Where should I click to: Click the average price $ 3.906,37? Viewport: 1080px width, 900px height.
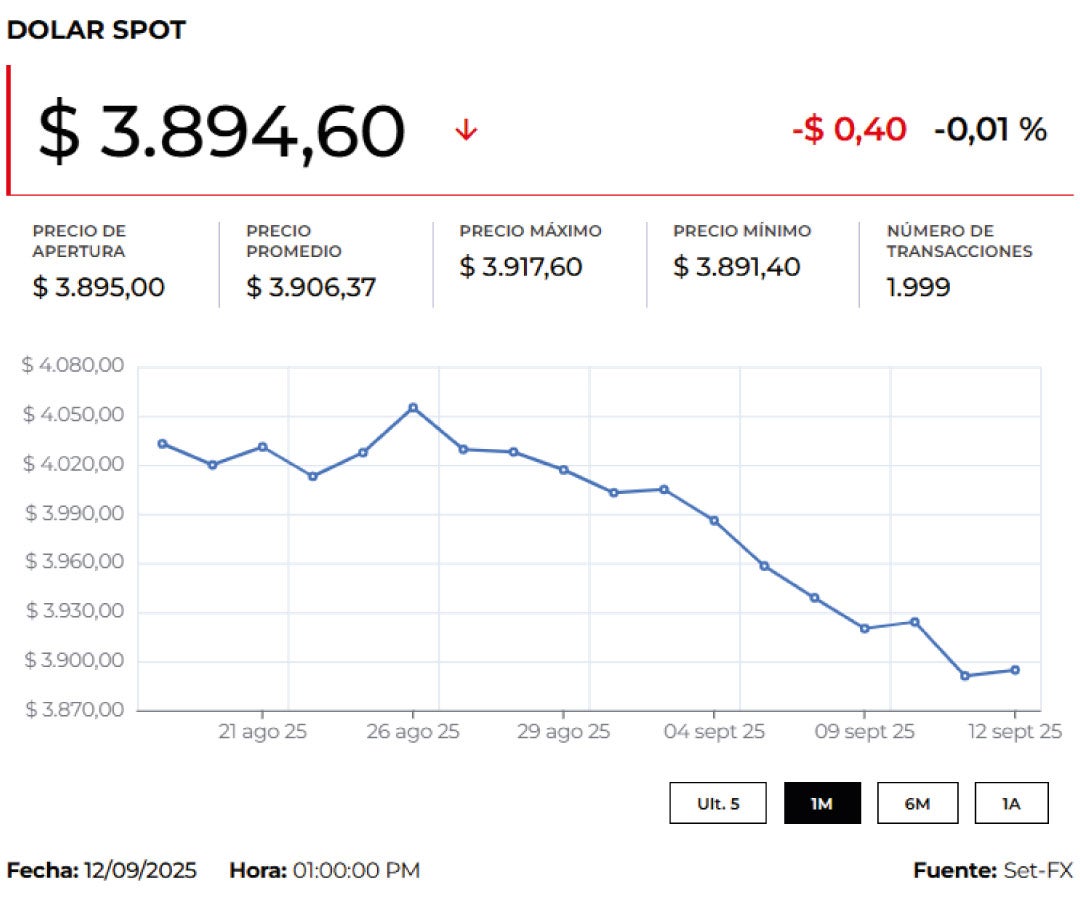tap(311, 288)
